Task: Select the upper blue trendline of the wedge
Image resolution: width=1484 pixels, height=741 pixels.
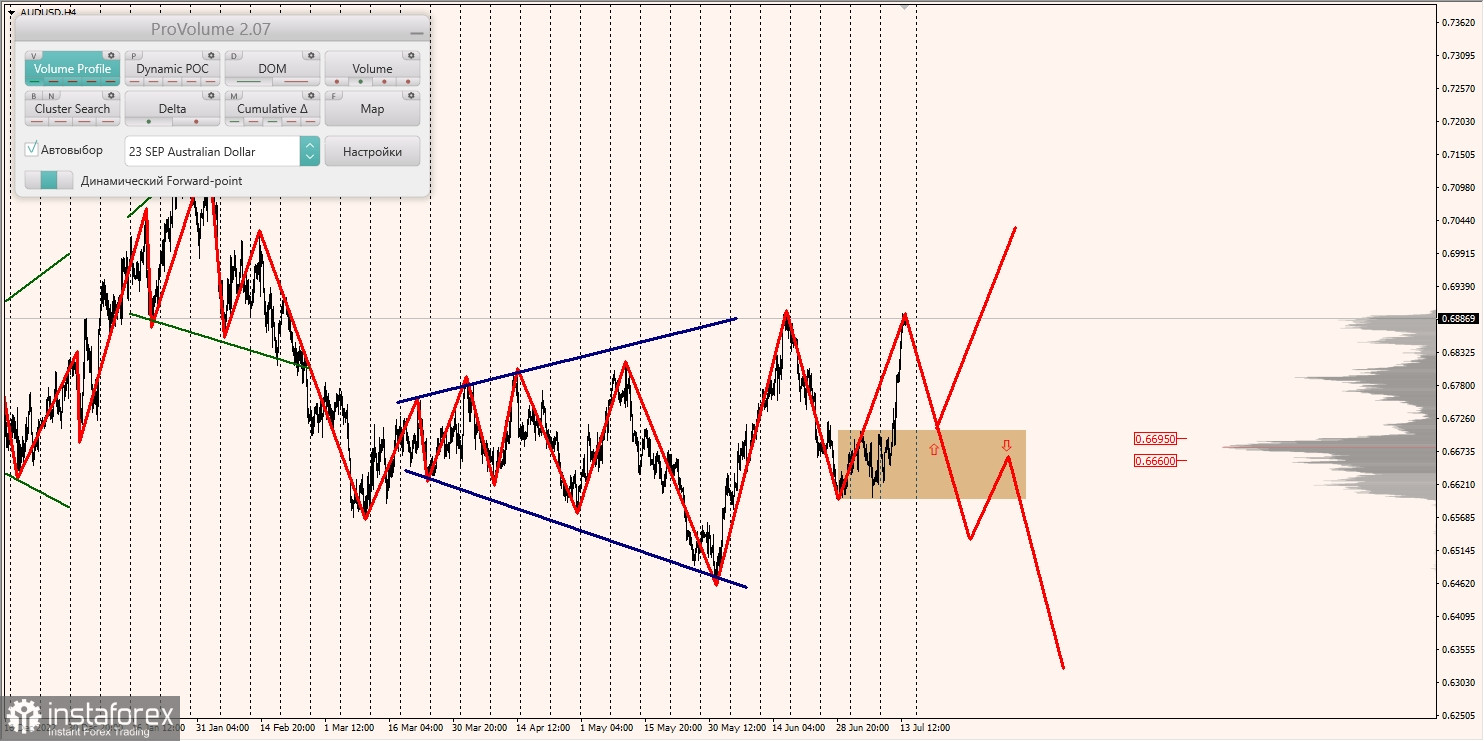Action: [x=567, y=360]
